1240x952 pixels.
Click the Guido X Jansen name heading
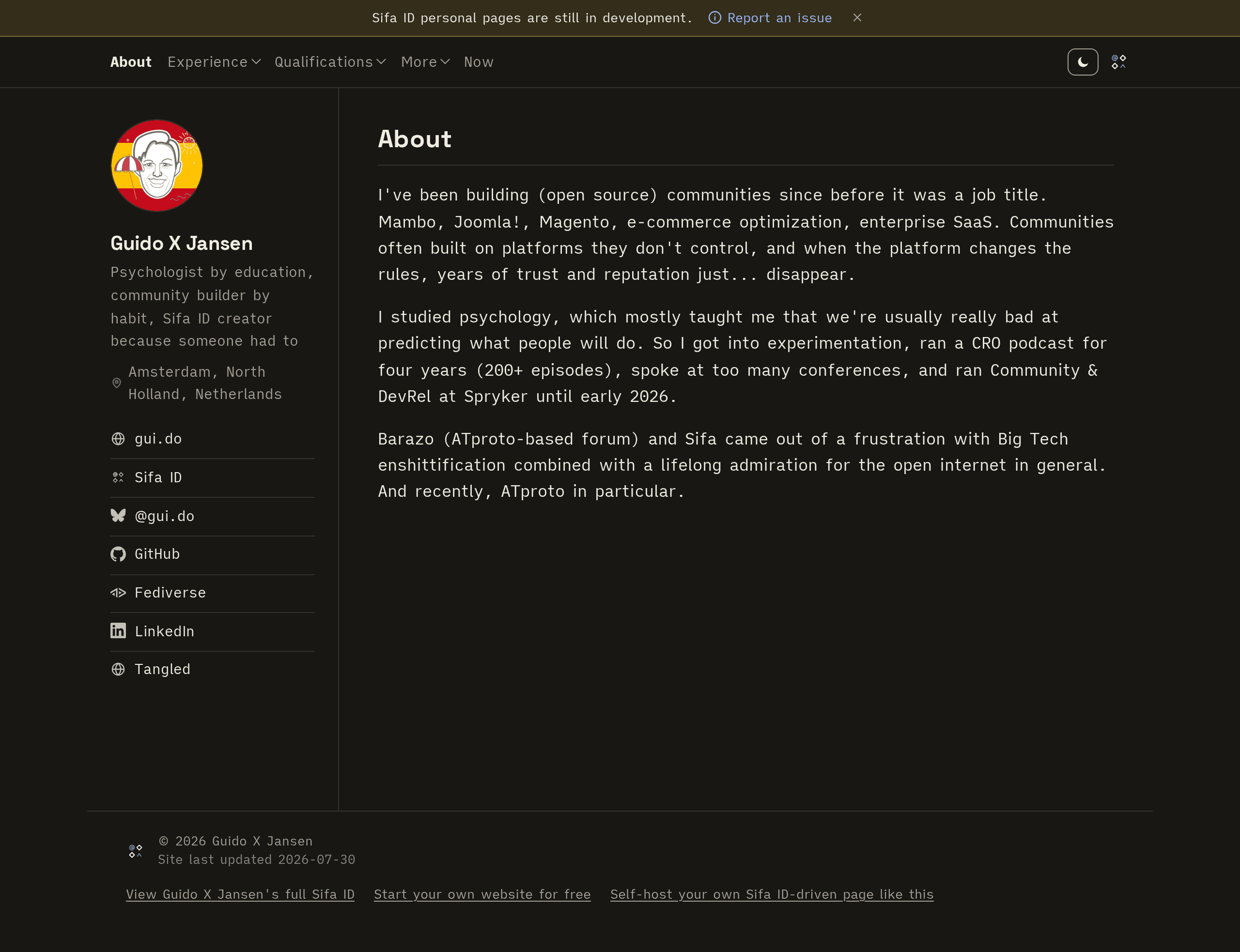tap(181, 243)
